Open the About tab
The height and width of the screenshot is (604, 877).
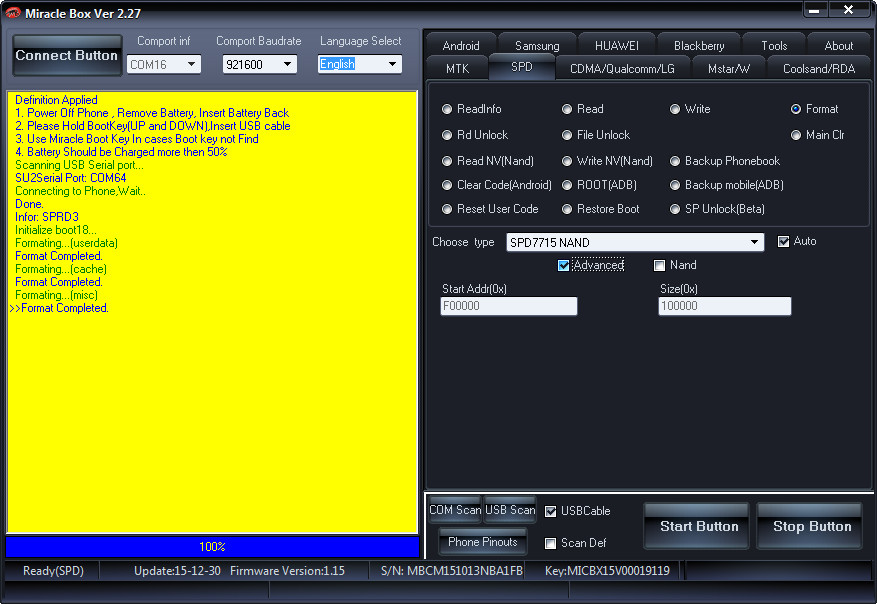[x=838, y=46]
